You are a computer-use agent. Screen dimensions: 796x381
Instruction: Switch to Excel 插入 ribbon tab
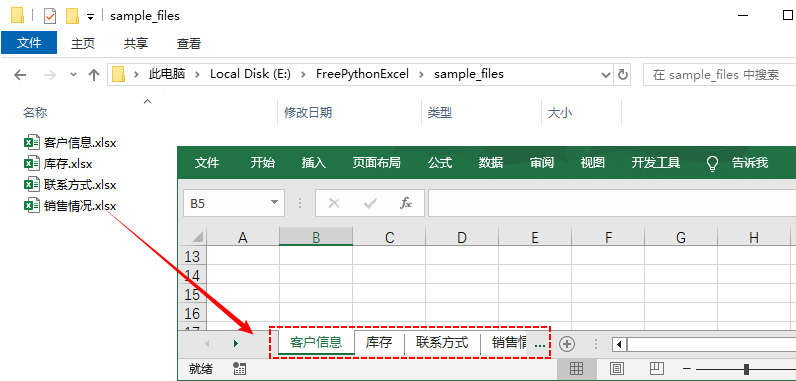(x=314, y=163)
